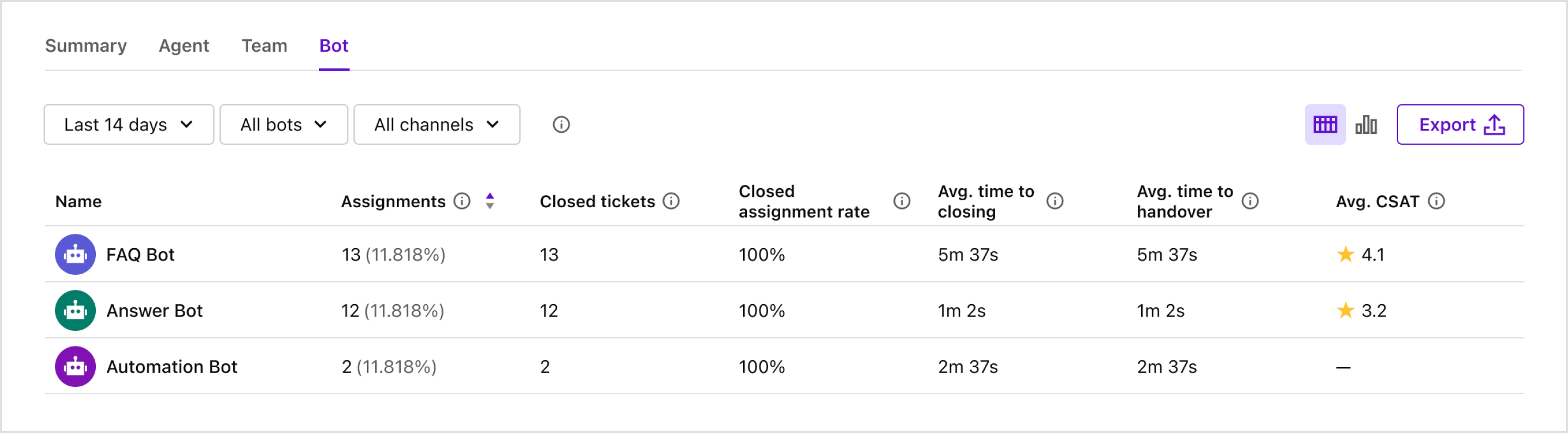Switch to the Agent tab
Viewport: 1568px width, 433px height.
pyautogui.click(x=184, y=46)
